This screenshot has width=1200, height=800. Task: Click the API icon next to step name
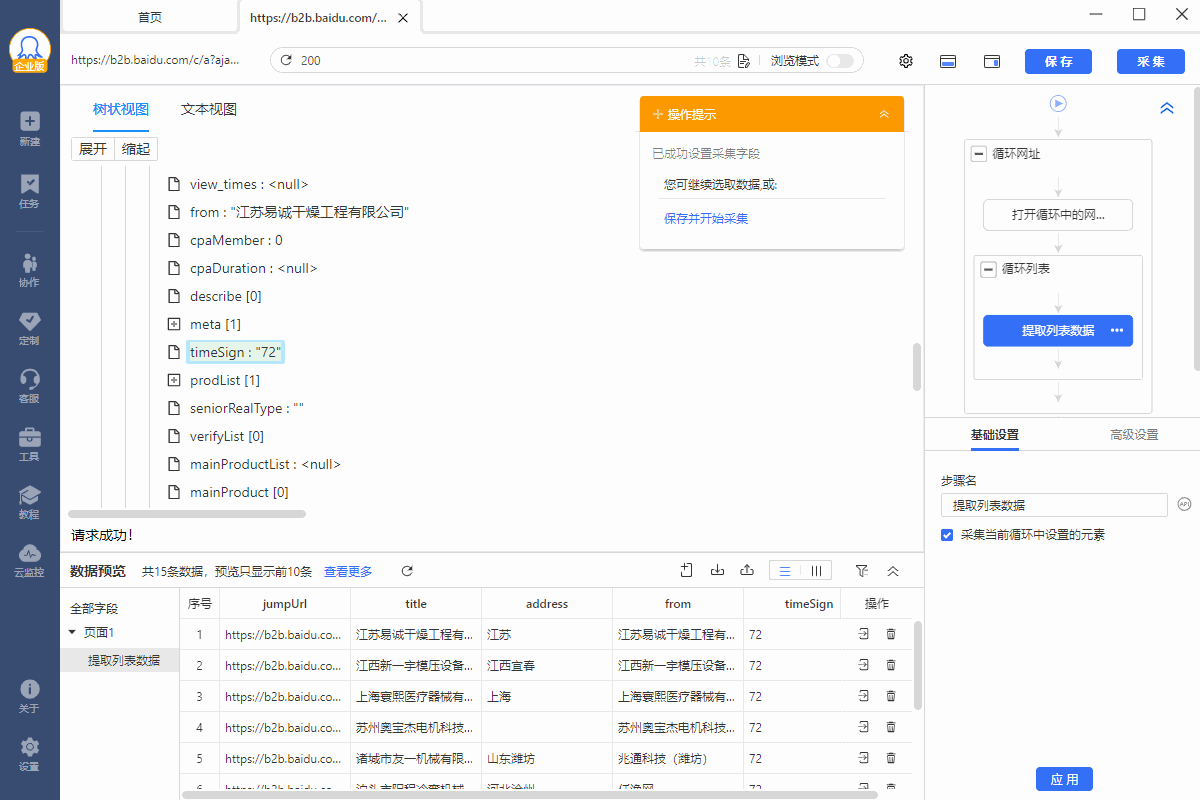click(x=1184, y=504)
